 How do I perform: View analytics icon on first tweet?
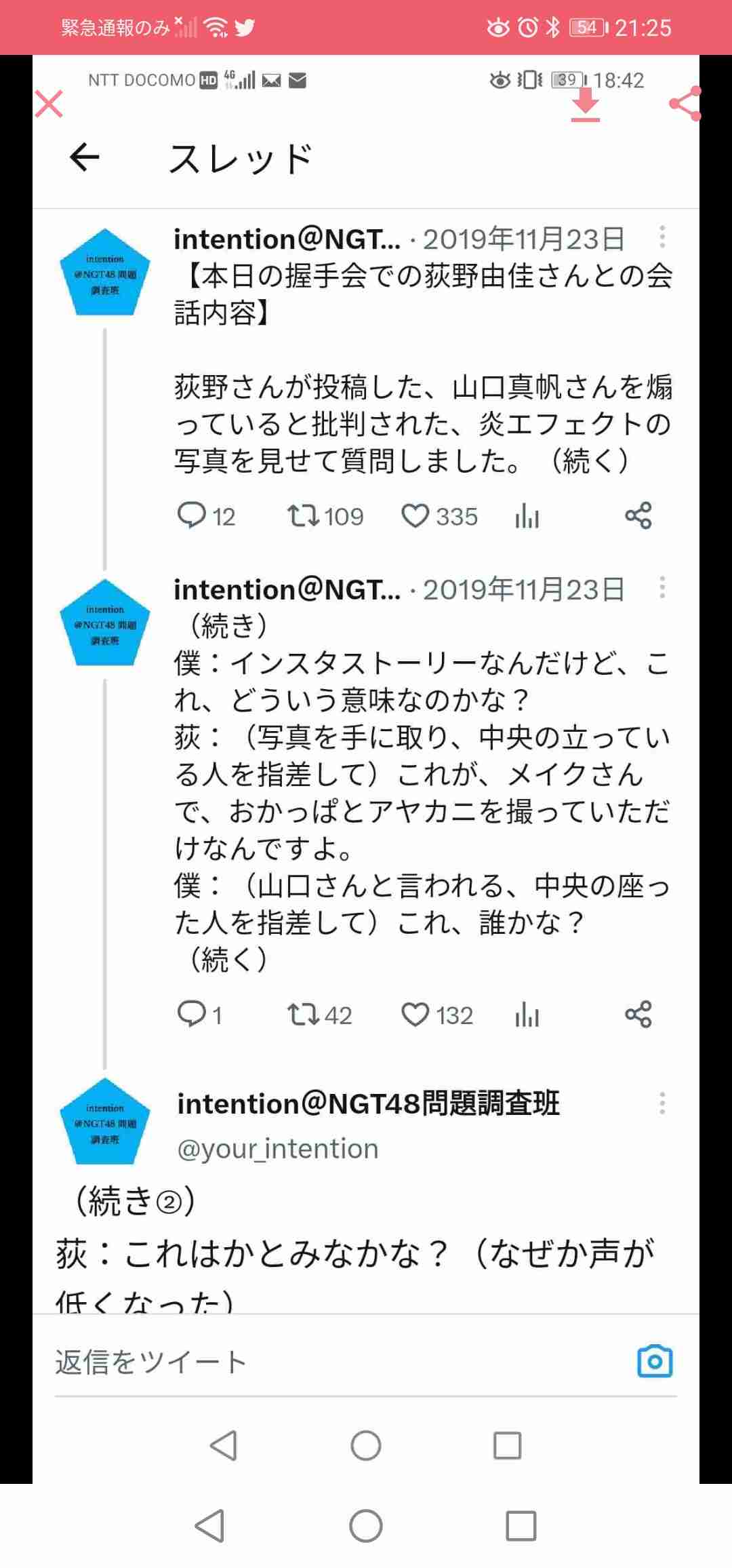[527, 517]
